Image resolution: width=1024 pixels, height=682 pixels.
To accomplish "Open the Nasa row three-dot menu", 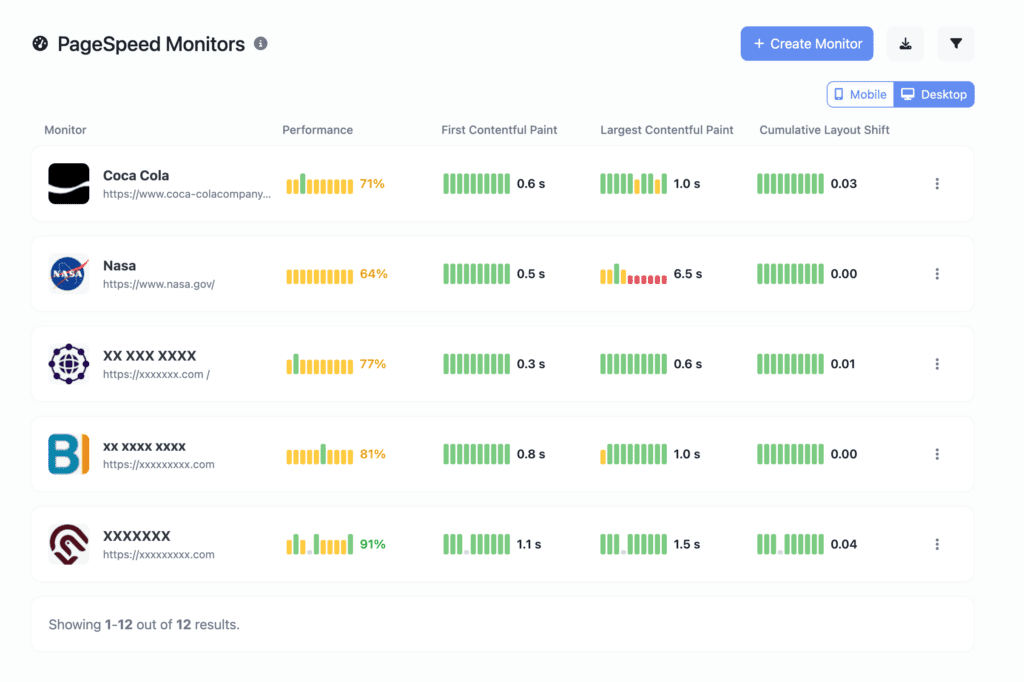I will (937, 273).
